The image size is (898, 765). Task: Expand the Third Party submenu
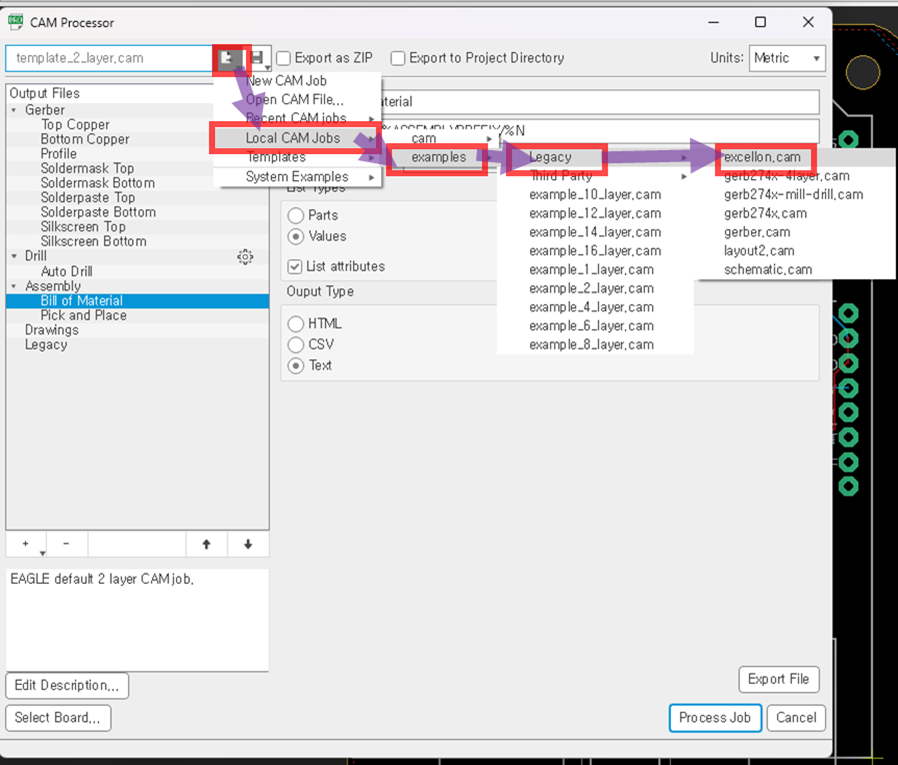point(596,176)
